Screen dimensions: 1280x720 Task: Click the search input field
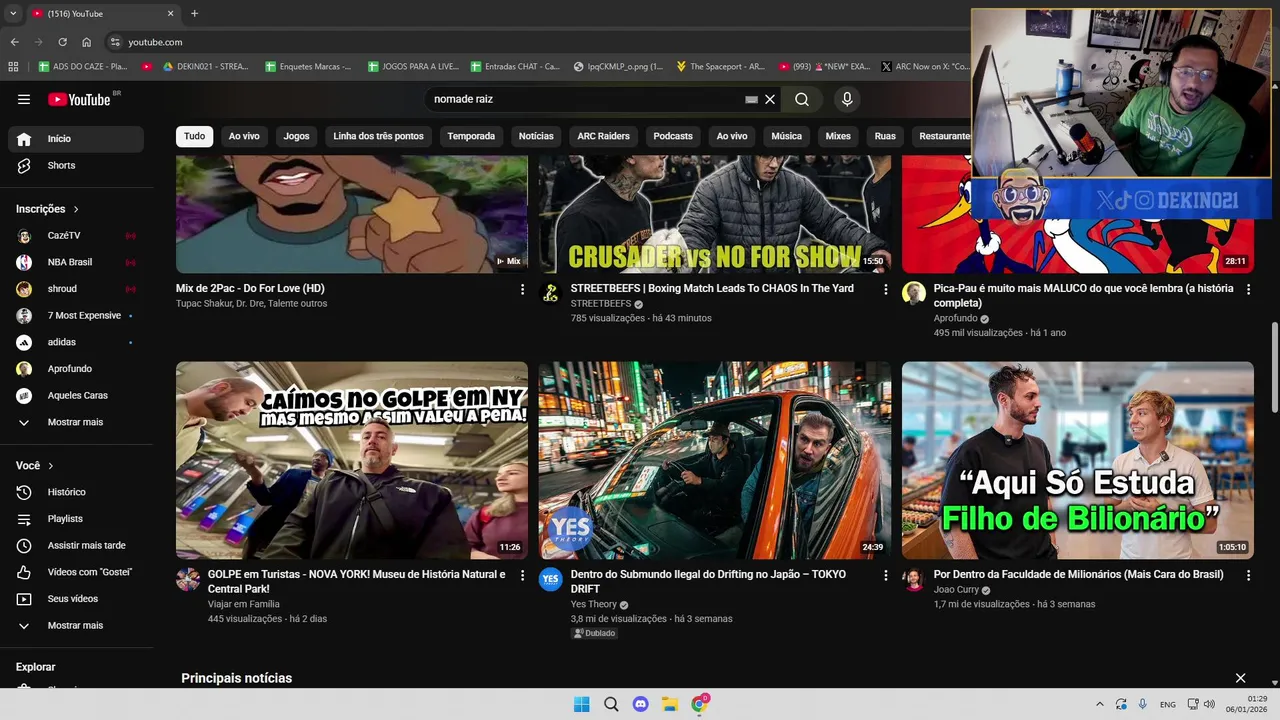[x=585, y=99]
